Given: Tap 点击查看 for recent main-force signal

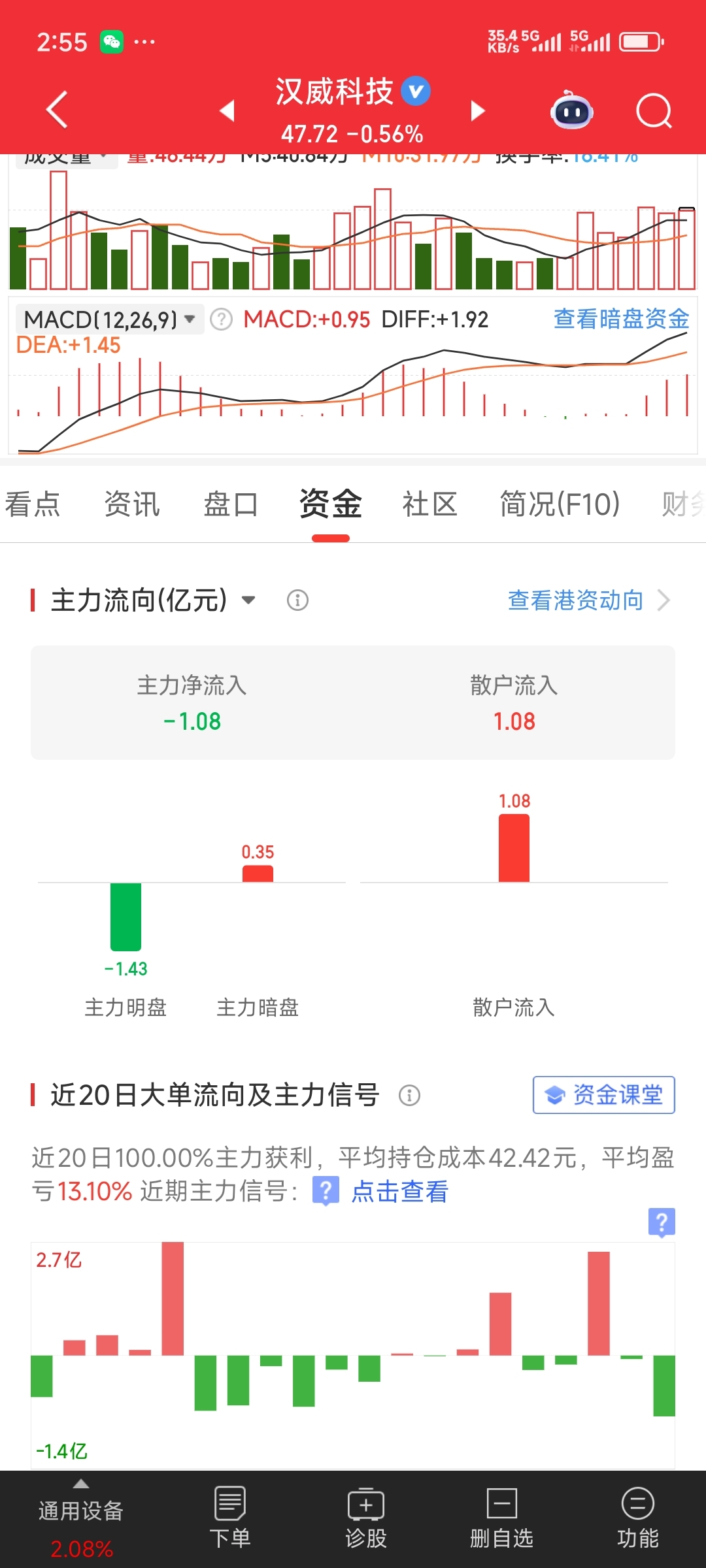Looking at the screenshot, I should [x=399, y=1192].
